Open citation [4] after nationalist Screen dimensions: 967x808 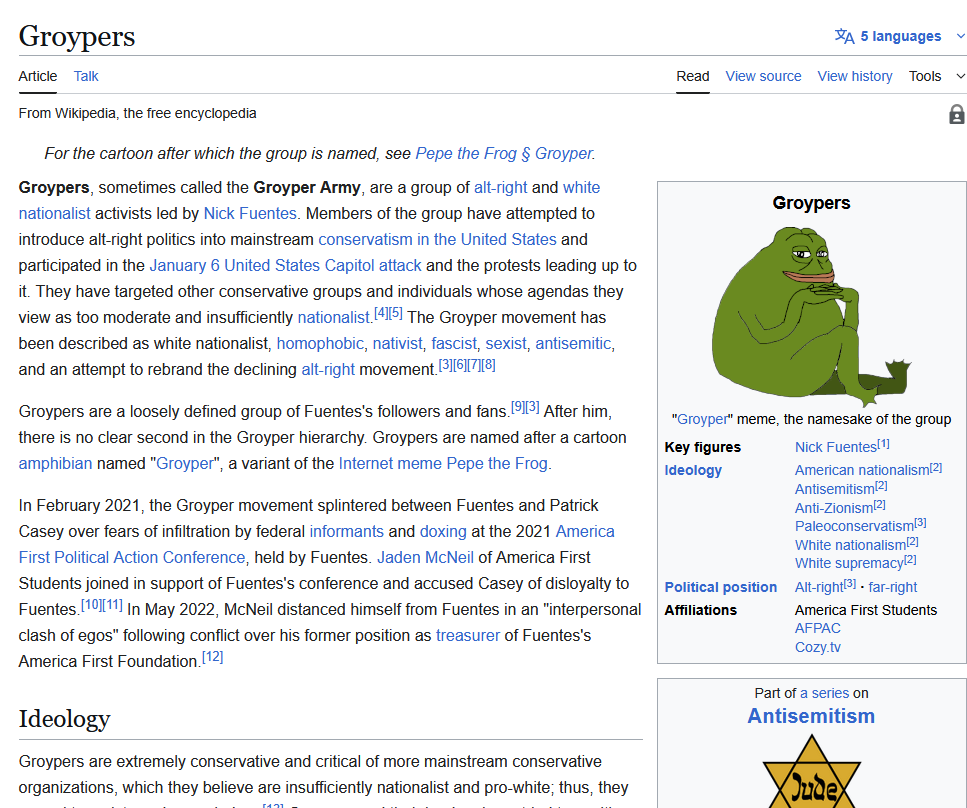(x=381, y=313)
